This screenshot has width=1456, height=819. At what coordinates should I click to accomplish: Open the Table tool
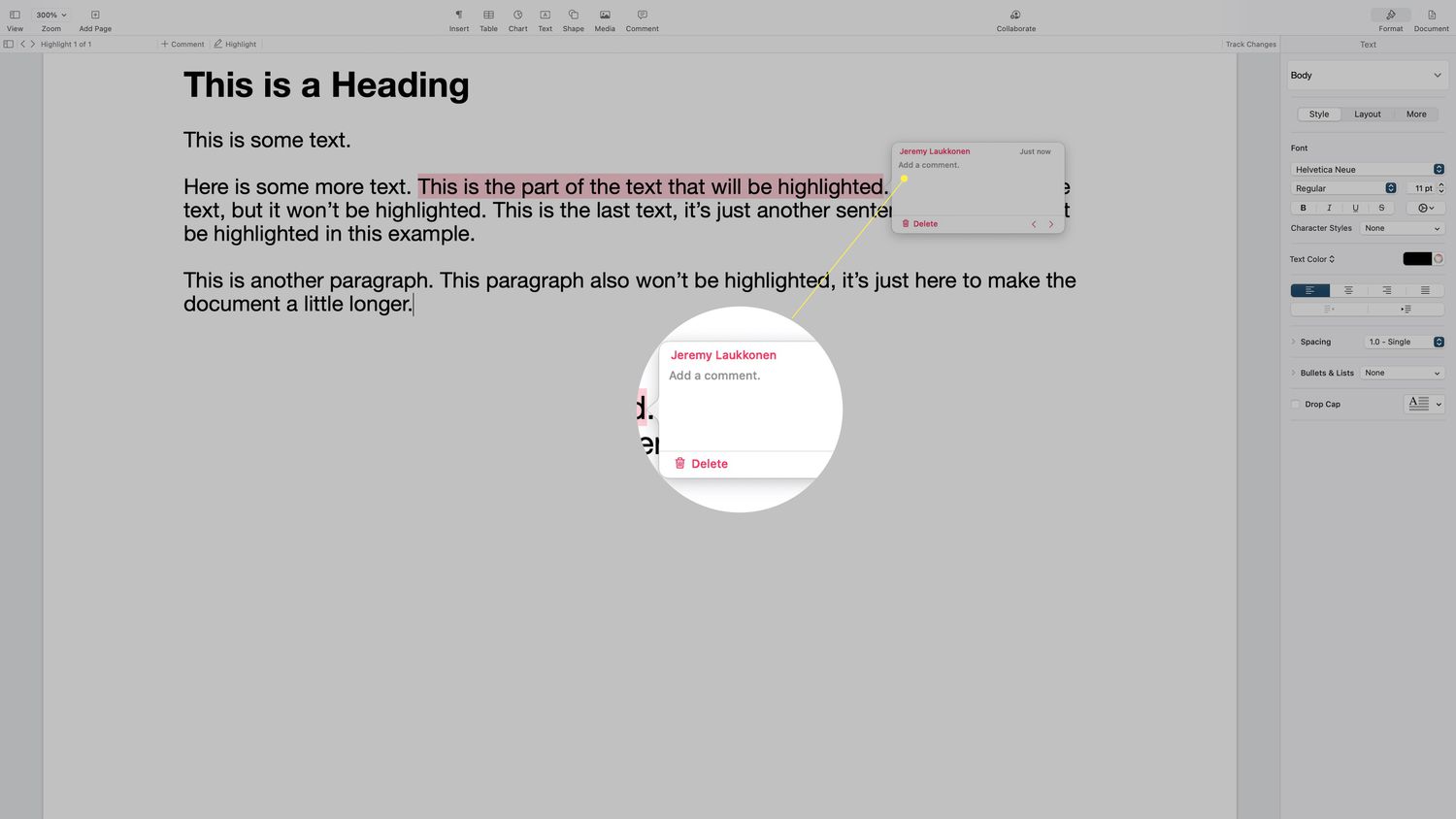488,16
